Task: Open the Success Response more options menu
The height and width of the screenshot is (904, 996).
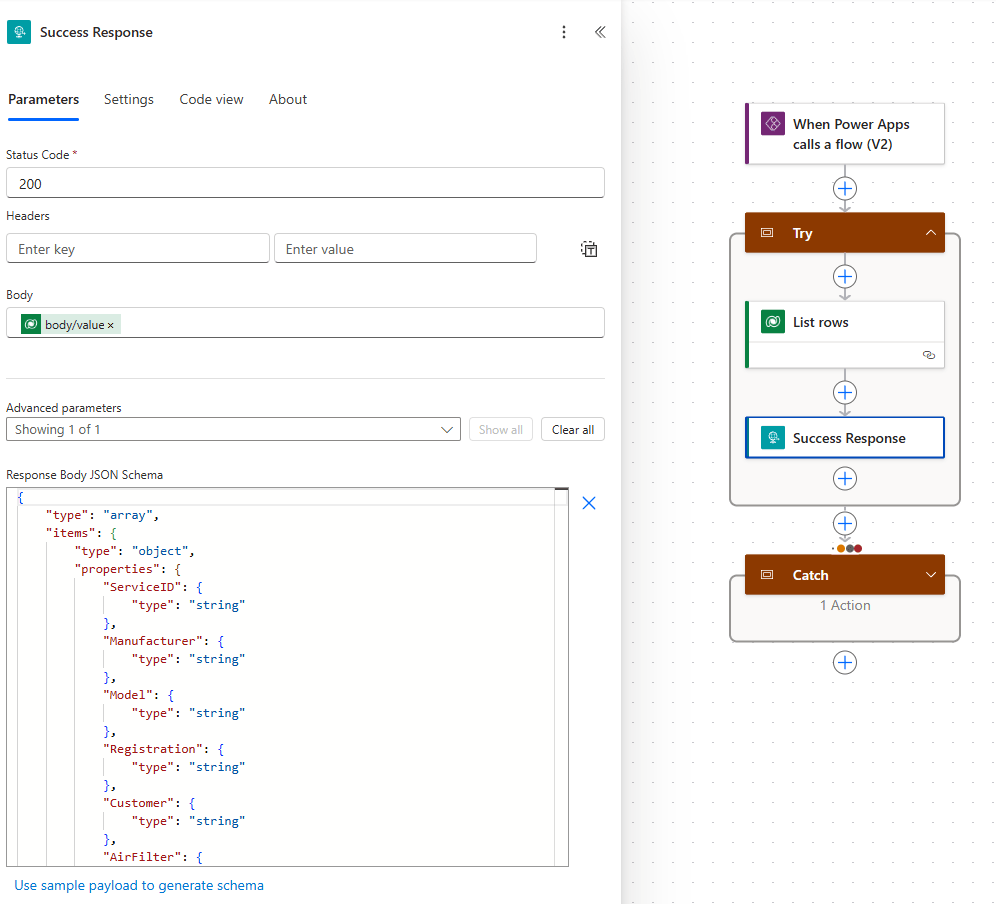Action: (x=564, y=32)
